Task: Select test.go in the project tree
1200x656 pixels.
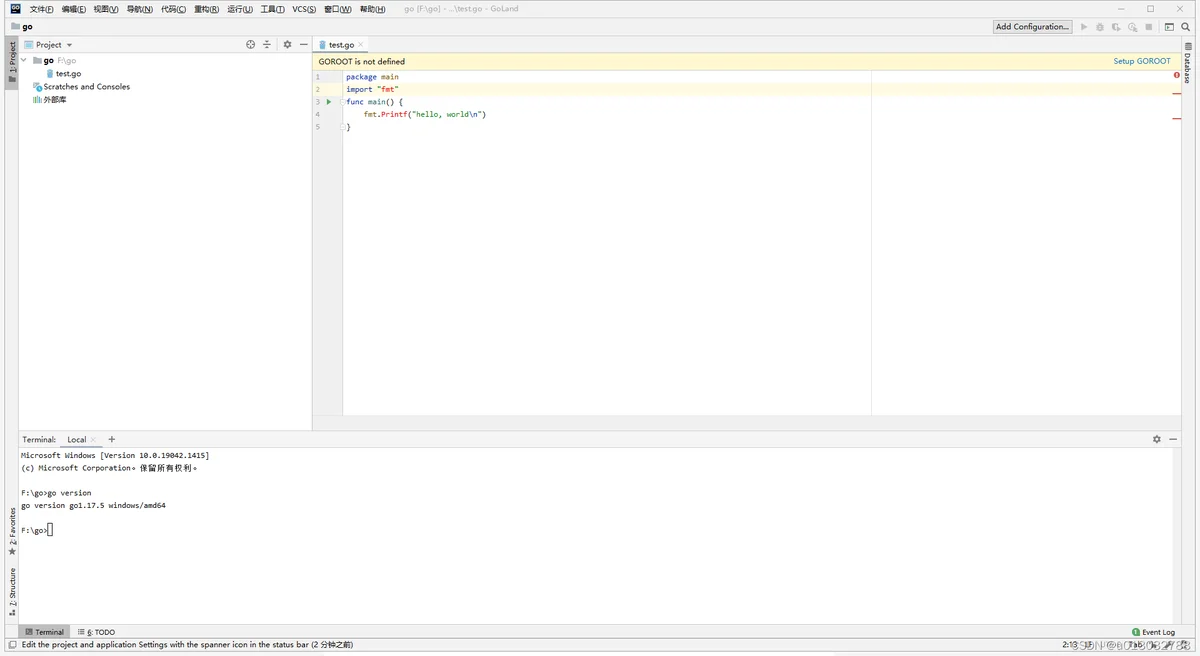Action: (x=64, y=74)
